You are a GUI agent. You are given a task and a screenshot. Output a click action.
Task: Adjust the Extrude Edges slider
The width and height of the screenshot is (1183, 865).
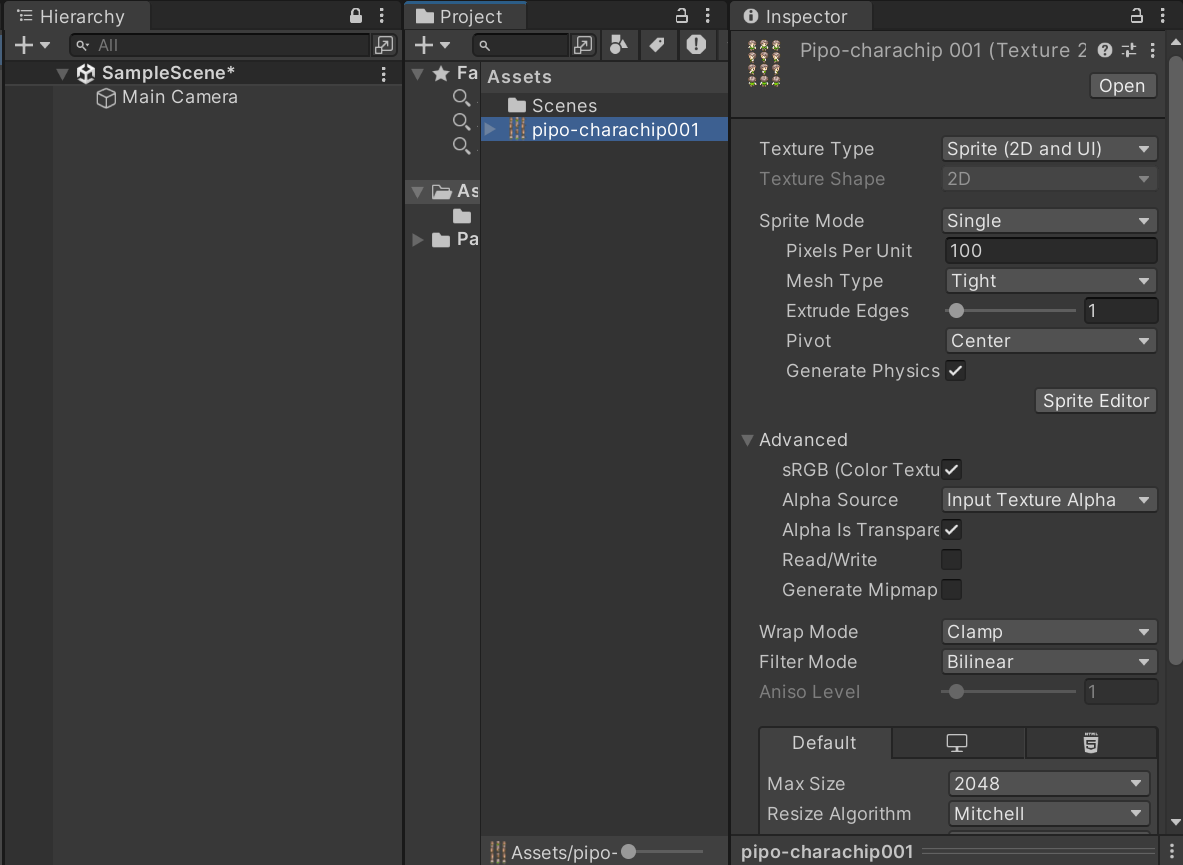[956, 311]
